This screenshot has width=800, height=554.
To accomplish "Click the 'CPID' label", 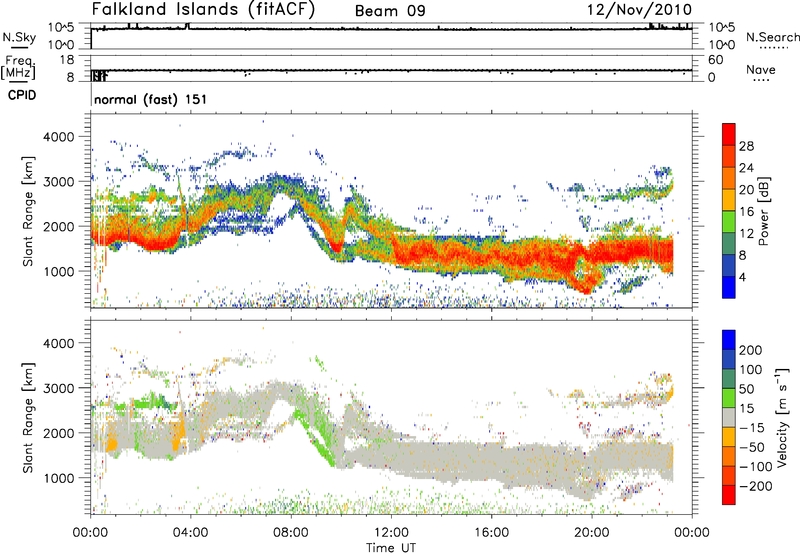I will (x=22, y=95).
